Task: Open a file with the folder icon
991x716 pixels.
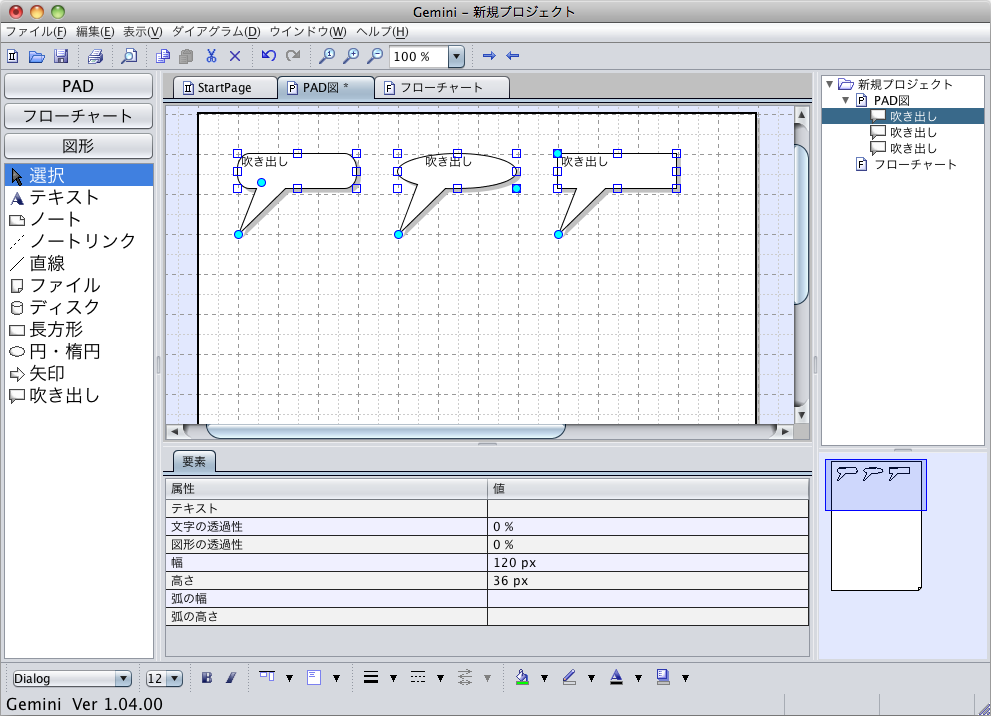Action: click(37, 56)
